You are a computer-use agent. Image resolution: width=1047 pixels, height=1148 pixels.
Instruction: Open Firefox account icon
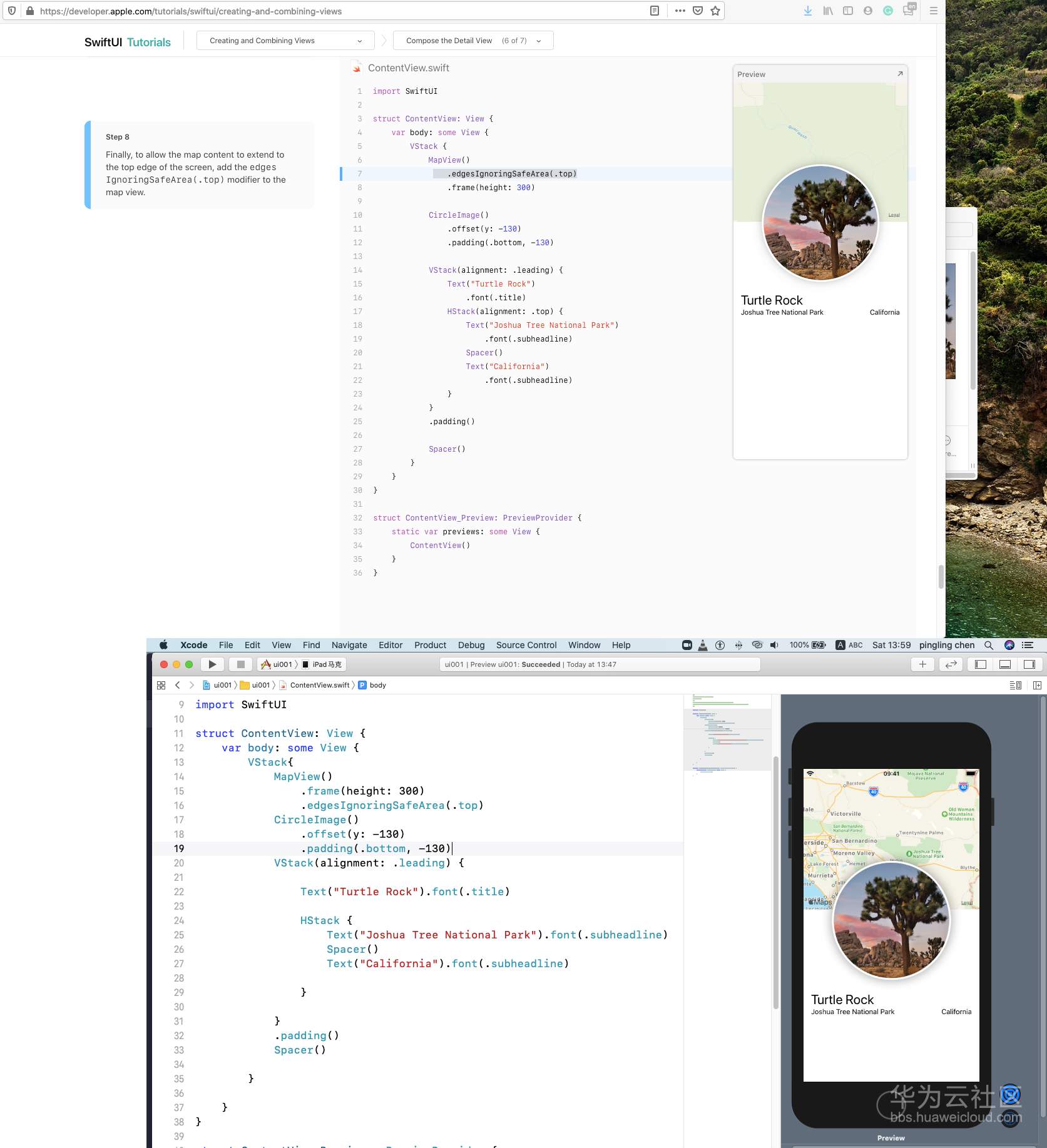coord(868,11)
